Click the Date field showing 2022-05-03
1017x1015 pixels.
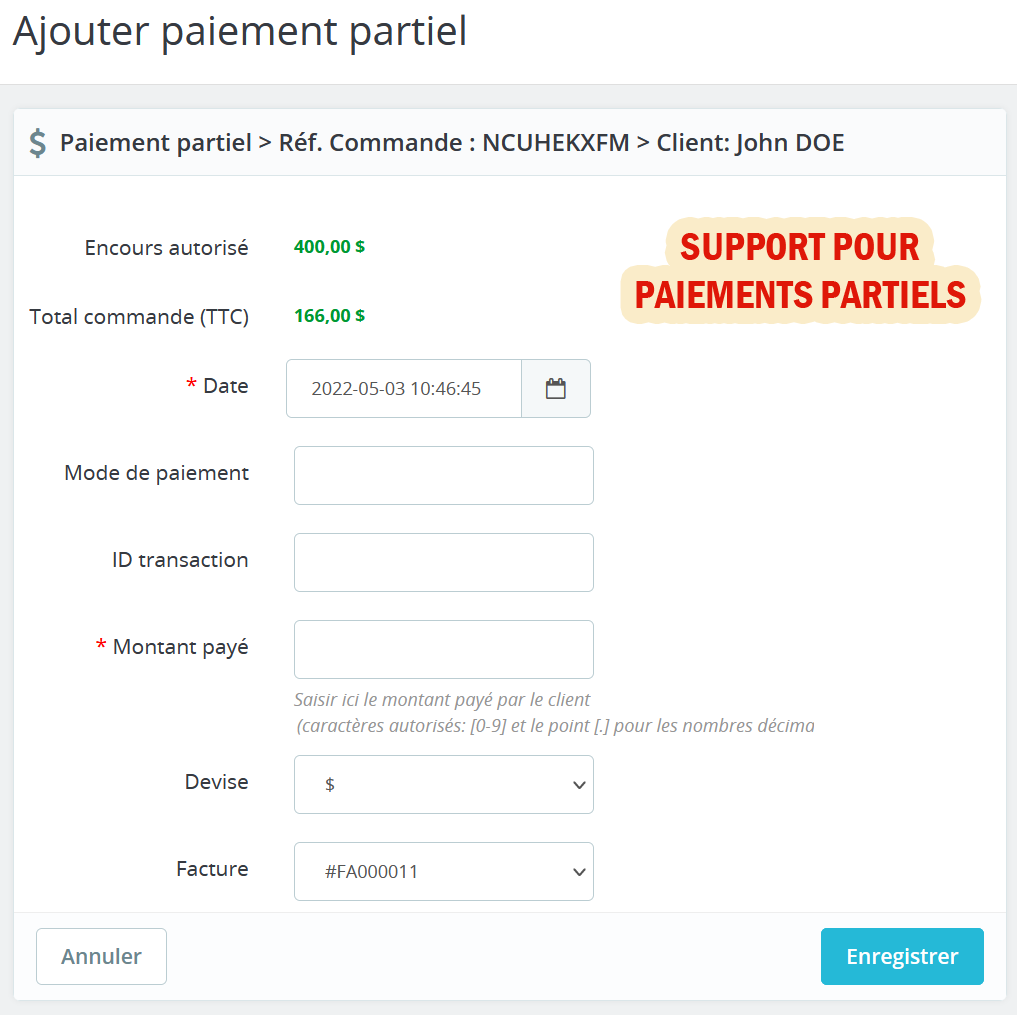point(404,389)
